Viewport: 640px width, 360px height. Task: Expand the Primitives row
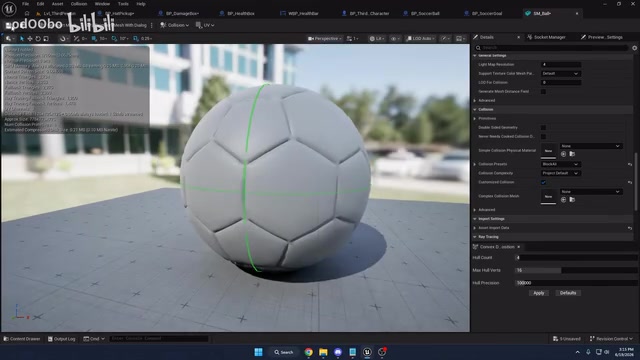click(x=475, y=118)
